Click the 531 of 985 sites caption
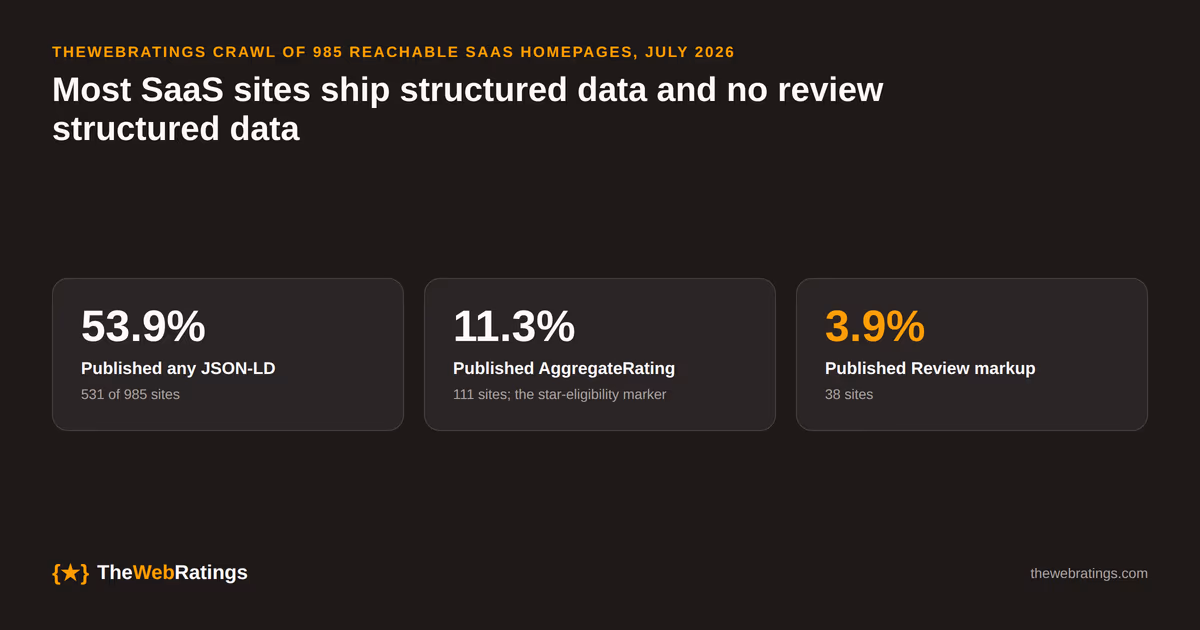 (130, 394)
